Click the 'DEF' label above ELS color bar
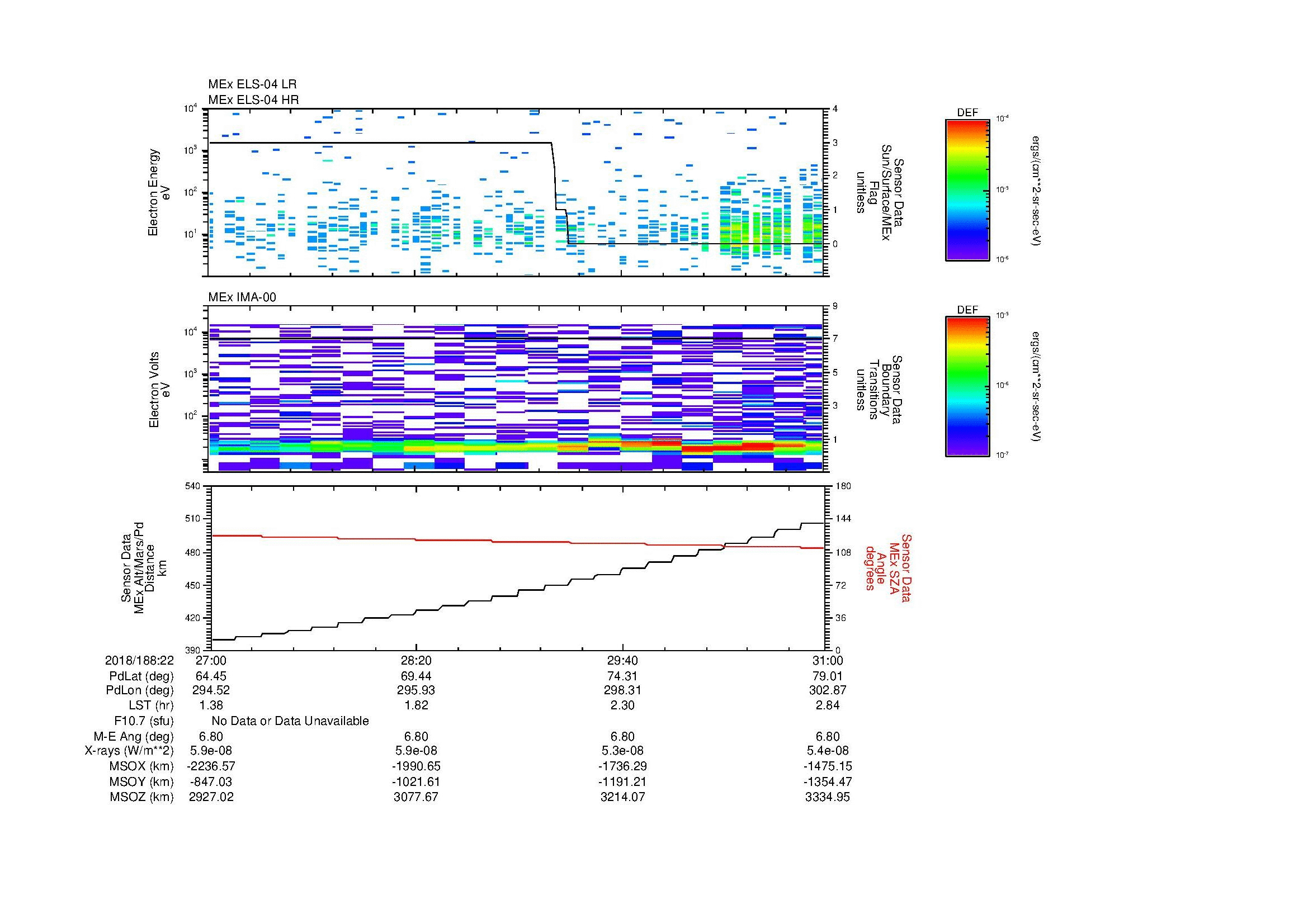Screen dimensions: 1308x924 click(x=967, y=113)
